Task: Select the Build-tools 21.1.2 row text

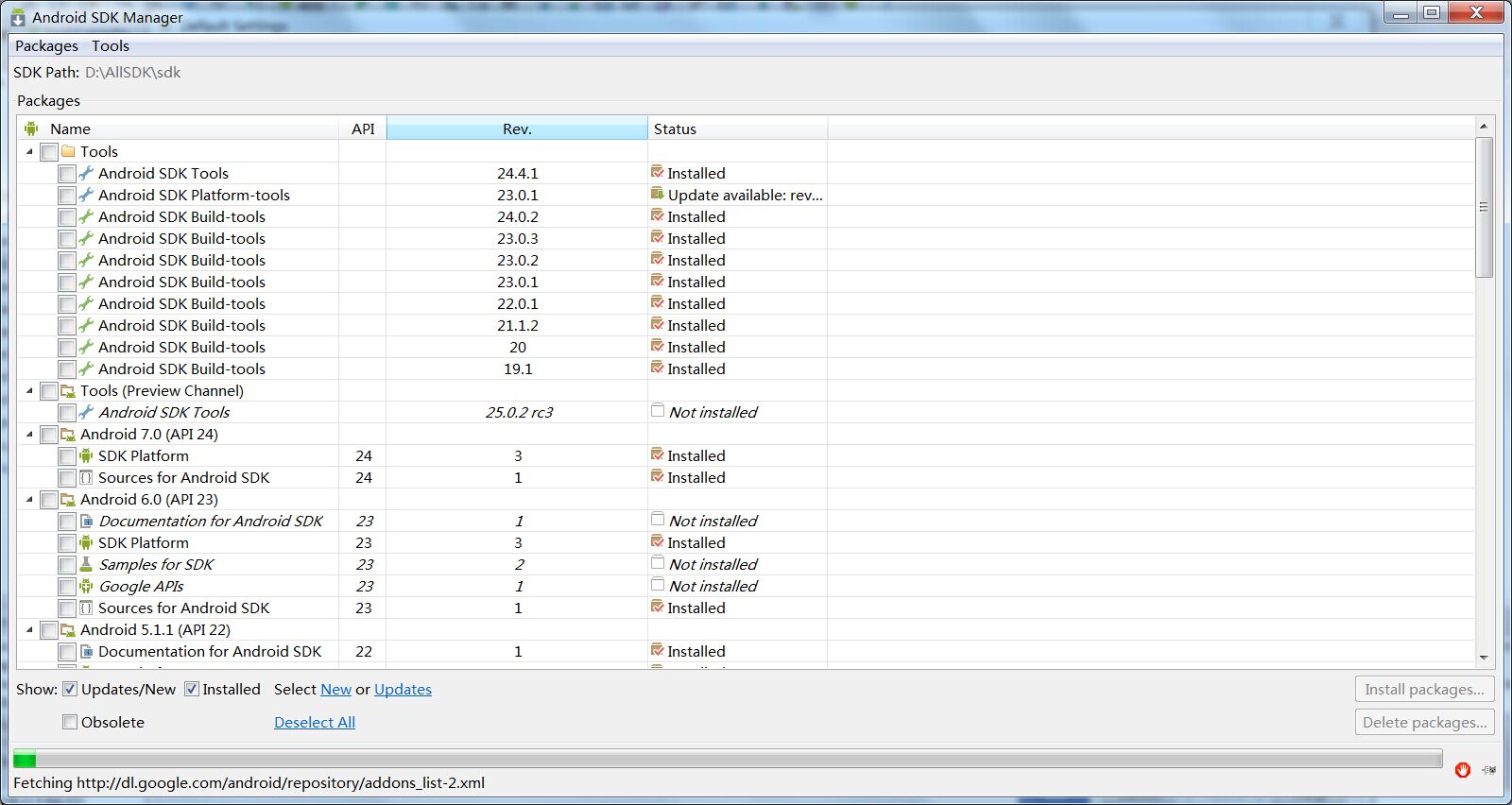Action: click(181, 325)
